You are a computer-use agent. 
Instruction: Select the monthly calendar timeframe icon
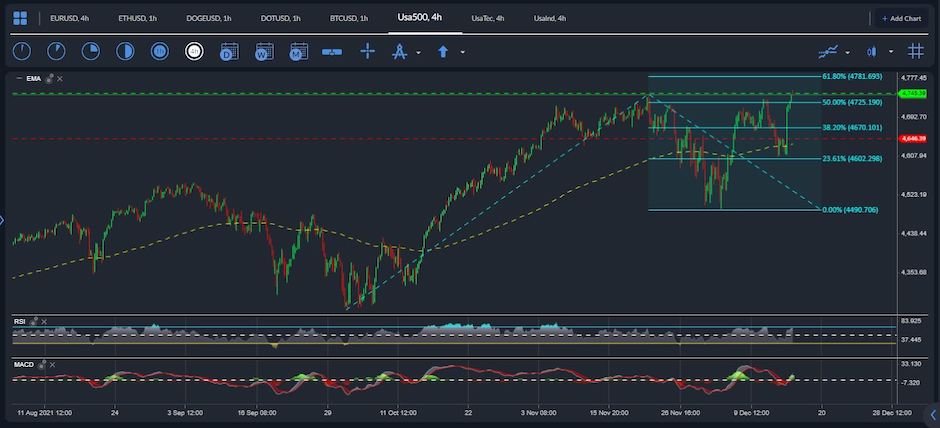299,52
